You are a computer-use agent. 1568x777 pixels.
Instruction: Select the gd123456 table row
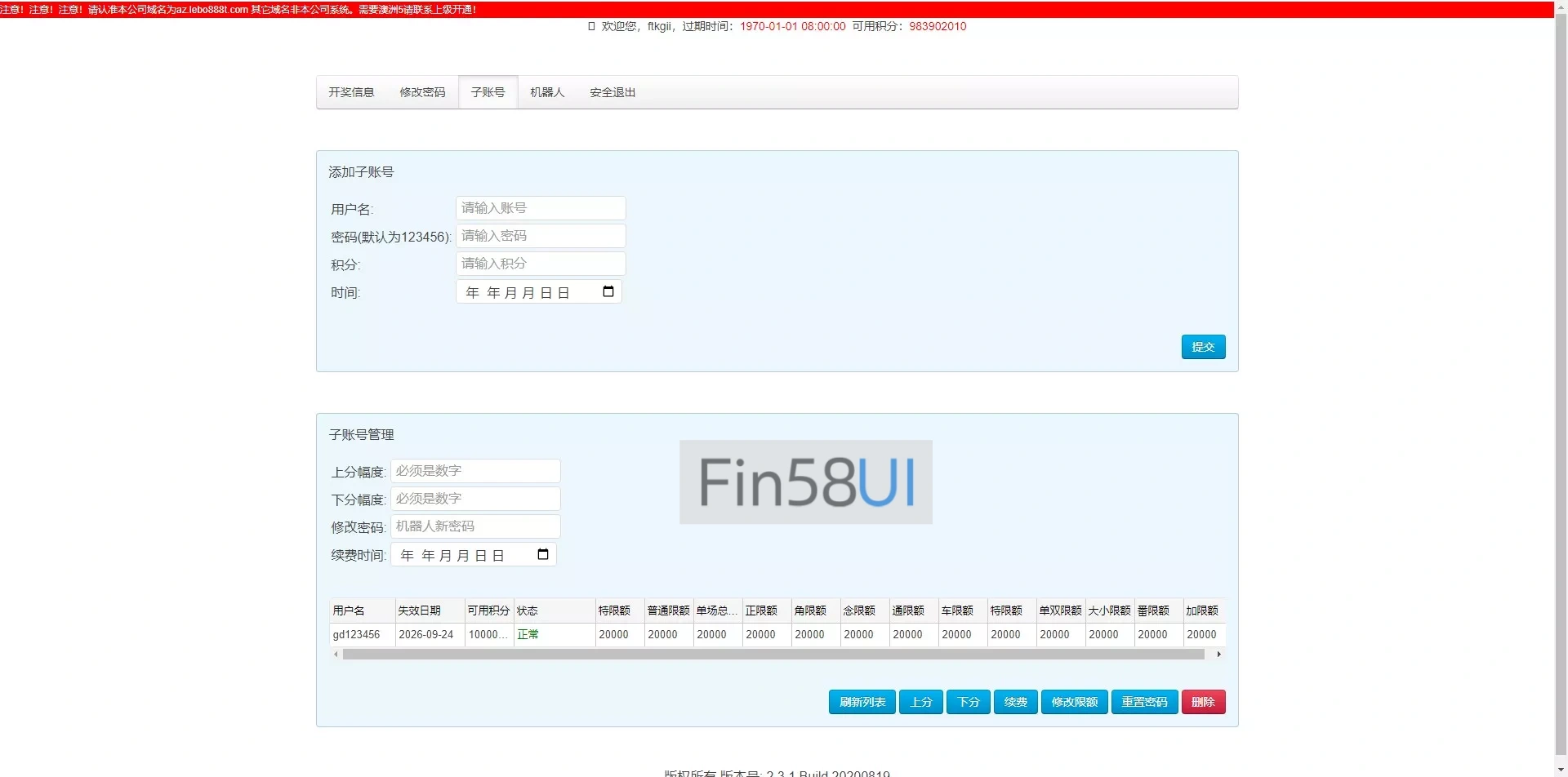[x=357, y=634]
